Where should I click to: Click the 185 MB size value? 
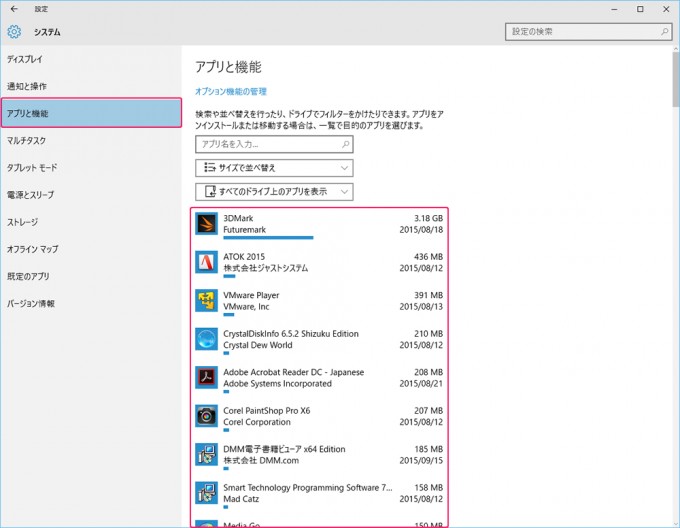(x=428, y=449)
